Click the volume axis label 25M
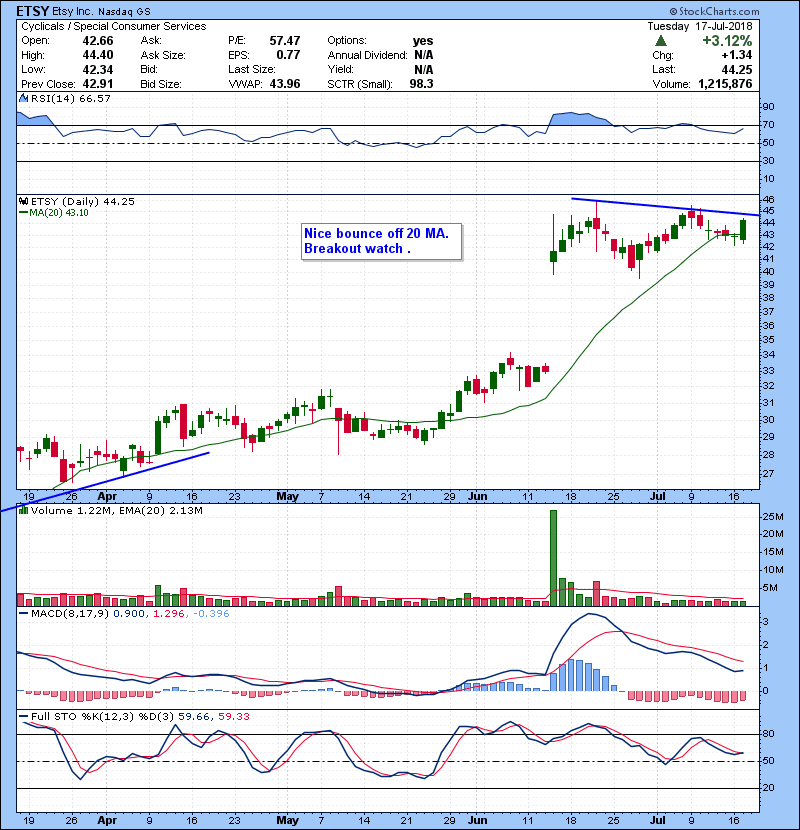The width and height of the screenshot is (800, 830). (x=772, y=517)
